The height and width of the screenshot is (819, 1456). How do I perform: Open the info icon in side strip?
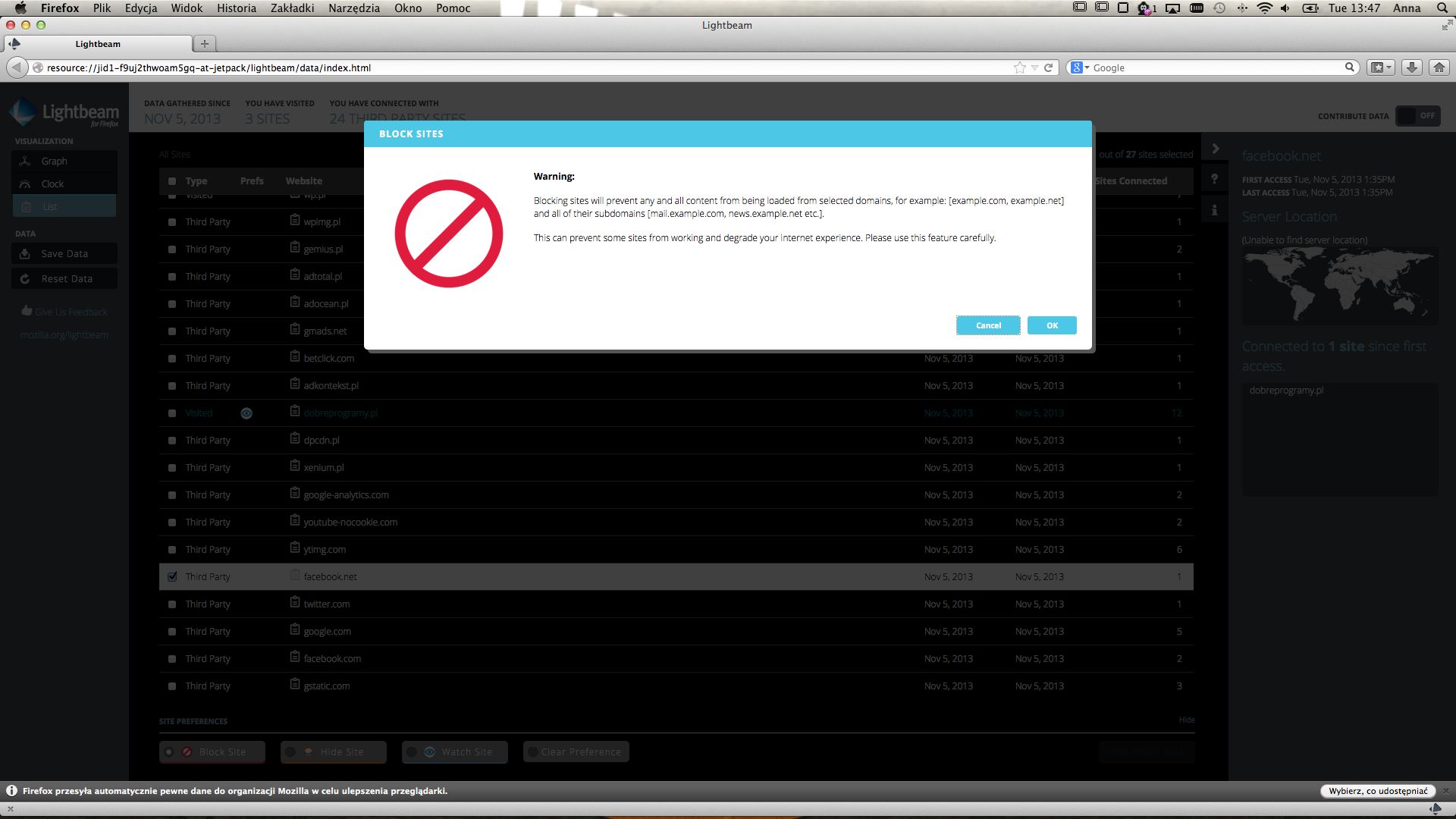click(x=1215, y=210)
